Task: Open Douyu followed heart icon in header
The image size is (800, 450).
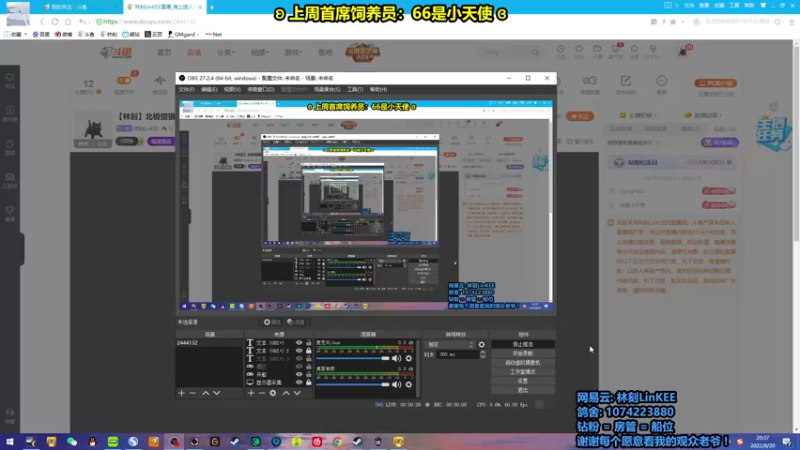Action: click(x=579, y=49)
